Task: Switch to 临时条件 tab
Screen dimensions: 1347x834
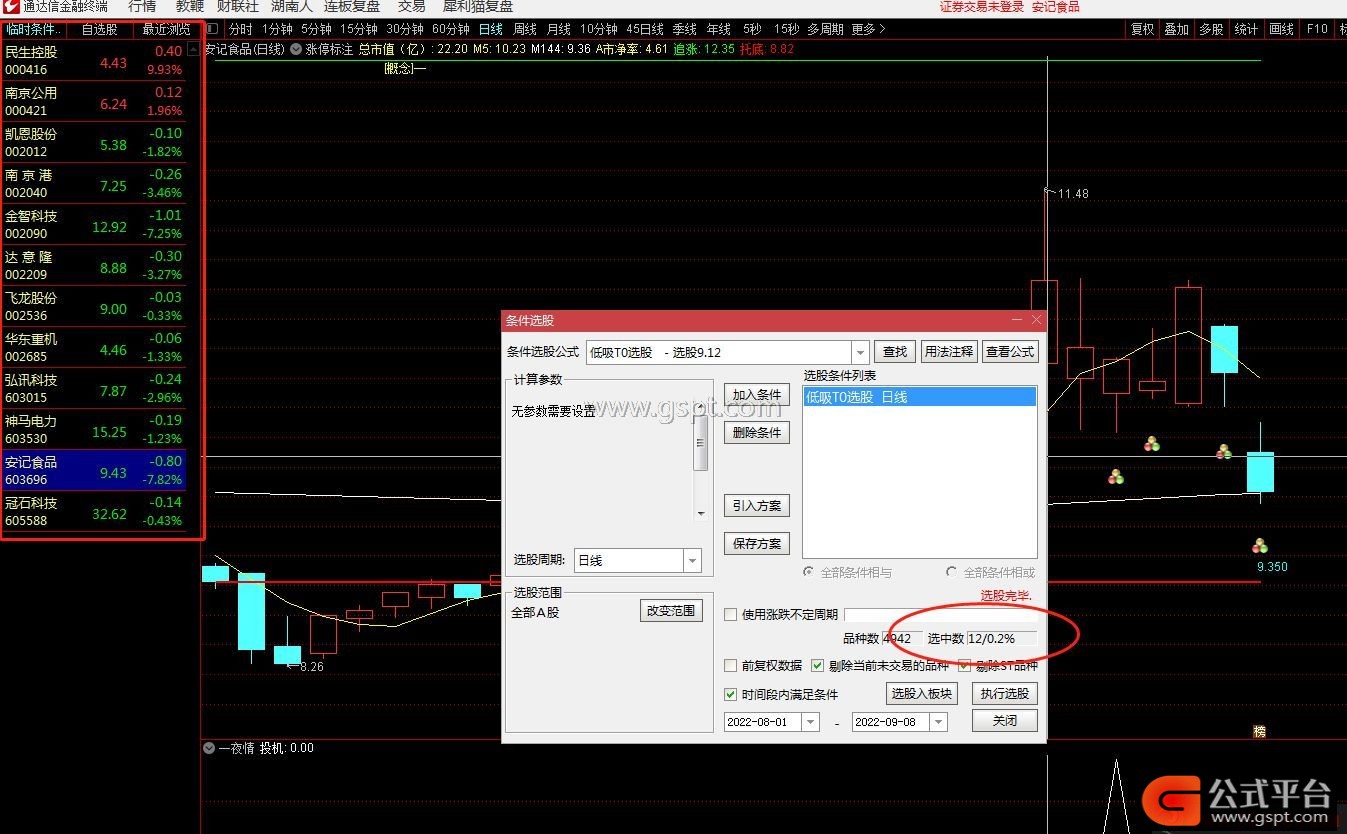Action: (x=33, y=29)
